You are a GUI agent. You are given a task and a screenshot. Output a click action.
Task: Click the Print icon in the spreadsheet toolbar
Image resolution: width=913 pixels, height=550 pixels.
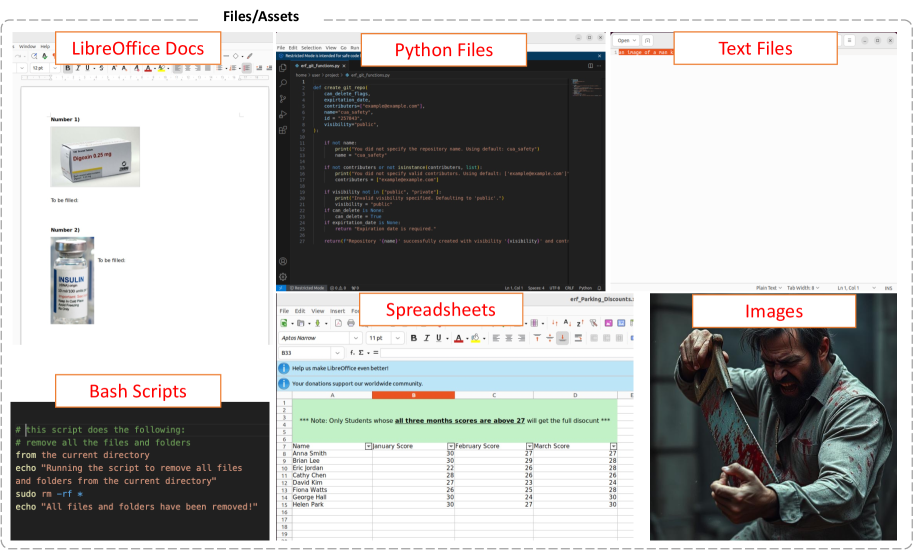(351, 323)
